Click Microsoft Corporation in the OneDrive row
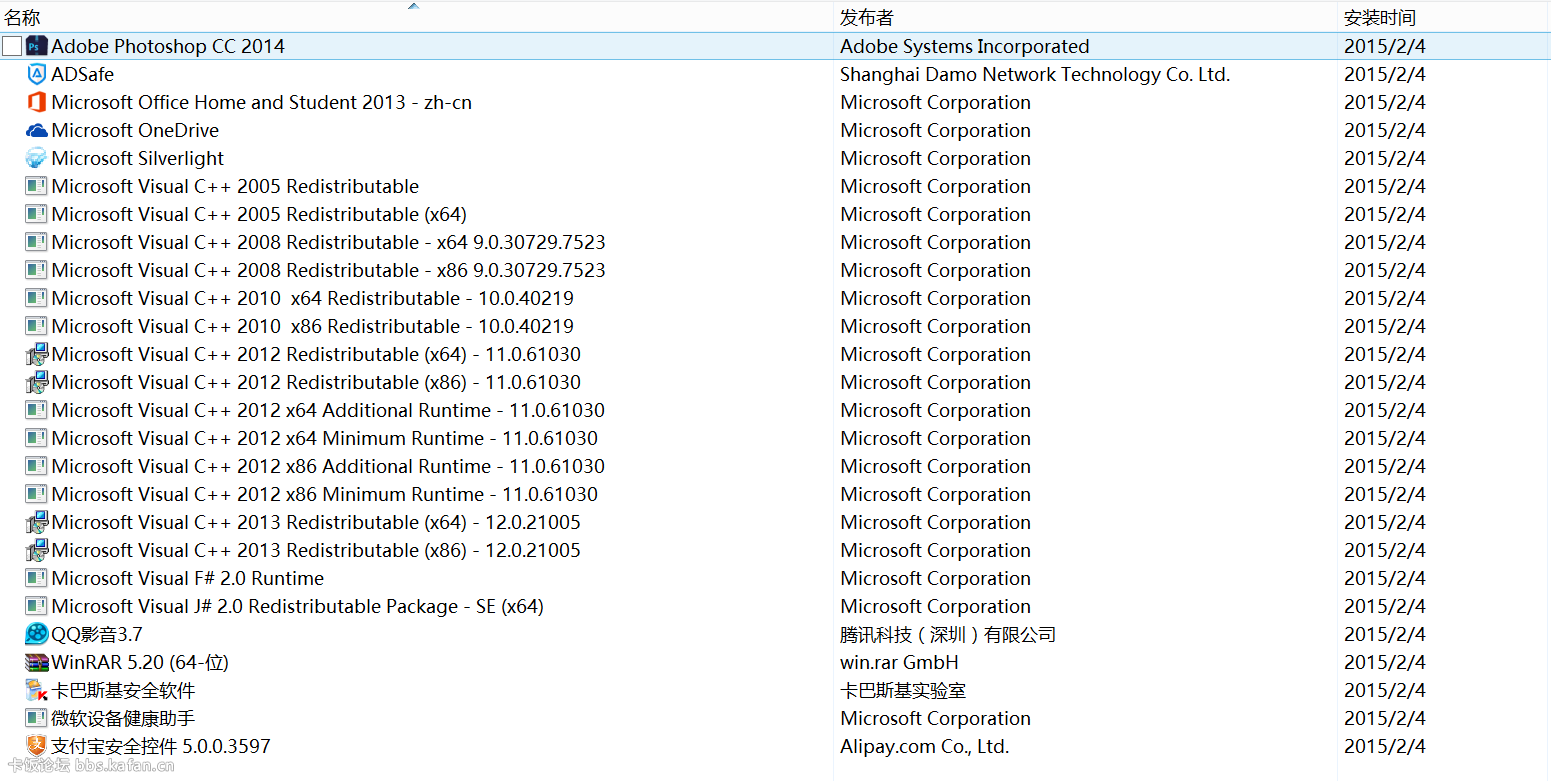Screen dimensions: 1551x781 [x=935, y=130]
